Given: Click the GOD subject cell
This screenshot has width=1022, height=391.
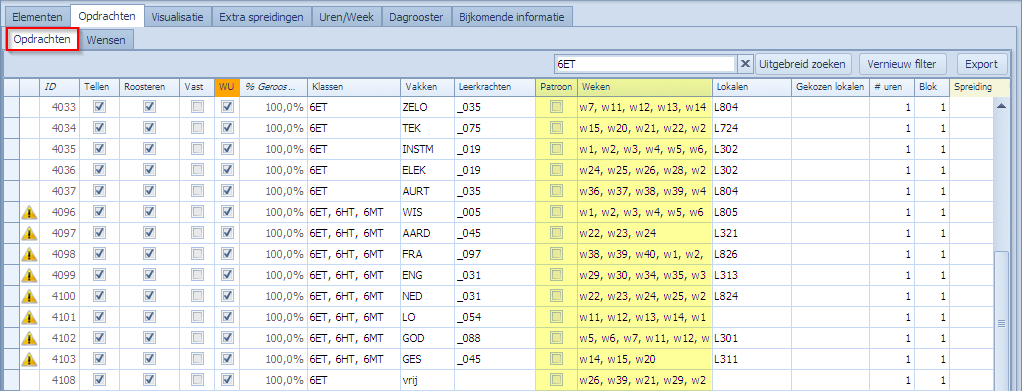Looking at the screenshot, I should 427,338.
